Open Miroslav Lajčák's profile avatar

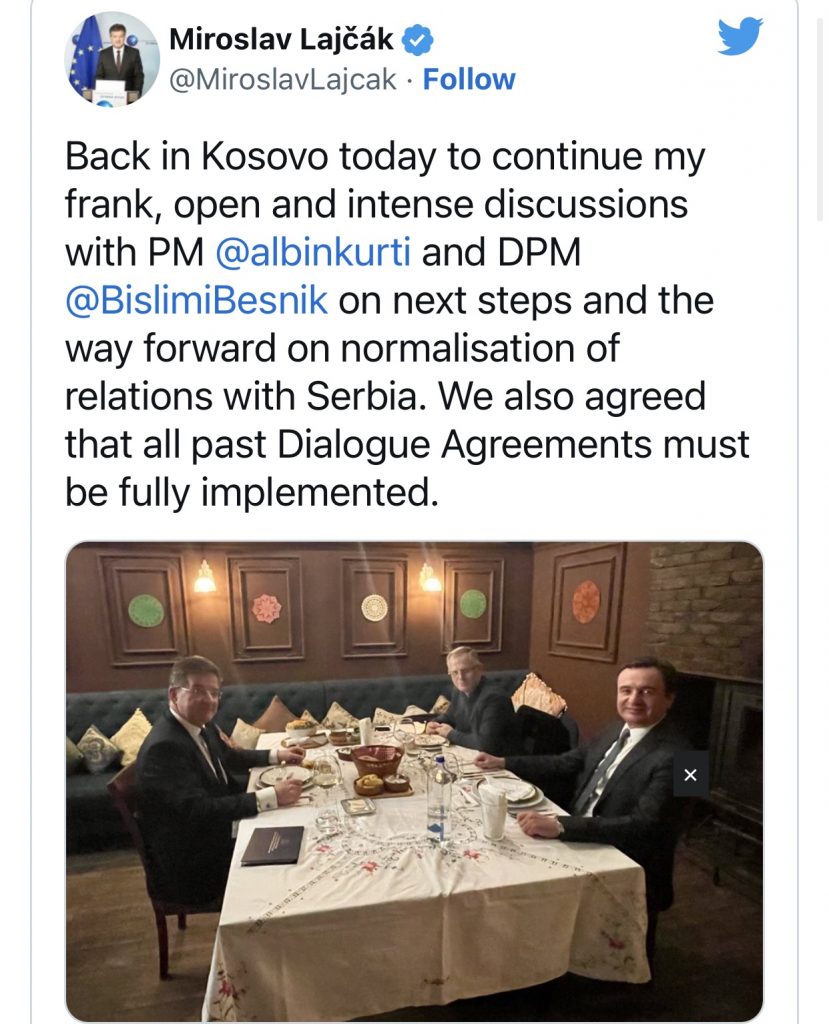coord(112,59)
